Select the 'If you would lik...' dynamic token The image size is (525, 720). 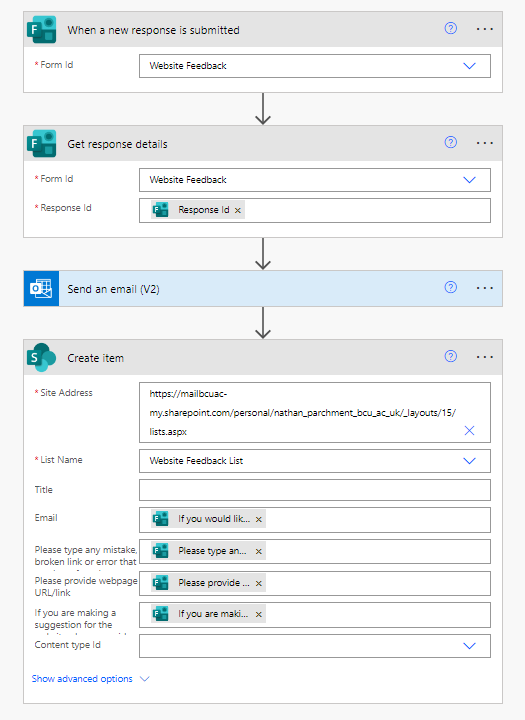pyautogui.click(x=208, y=519)
